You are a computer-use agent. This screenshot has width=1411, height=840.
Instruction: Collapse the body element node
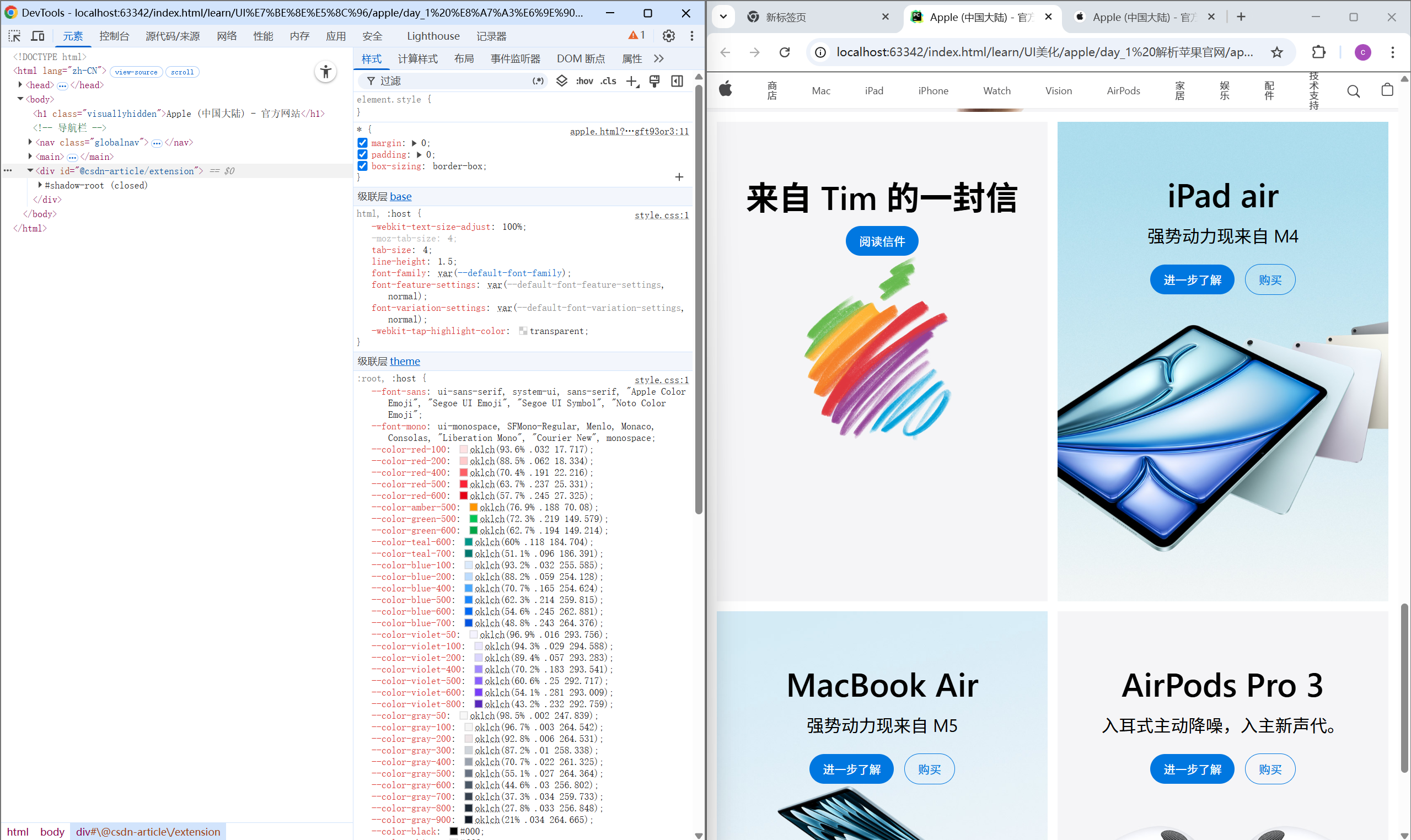click(20, 99)
